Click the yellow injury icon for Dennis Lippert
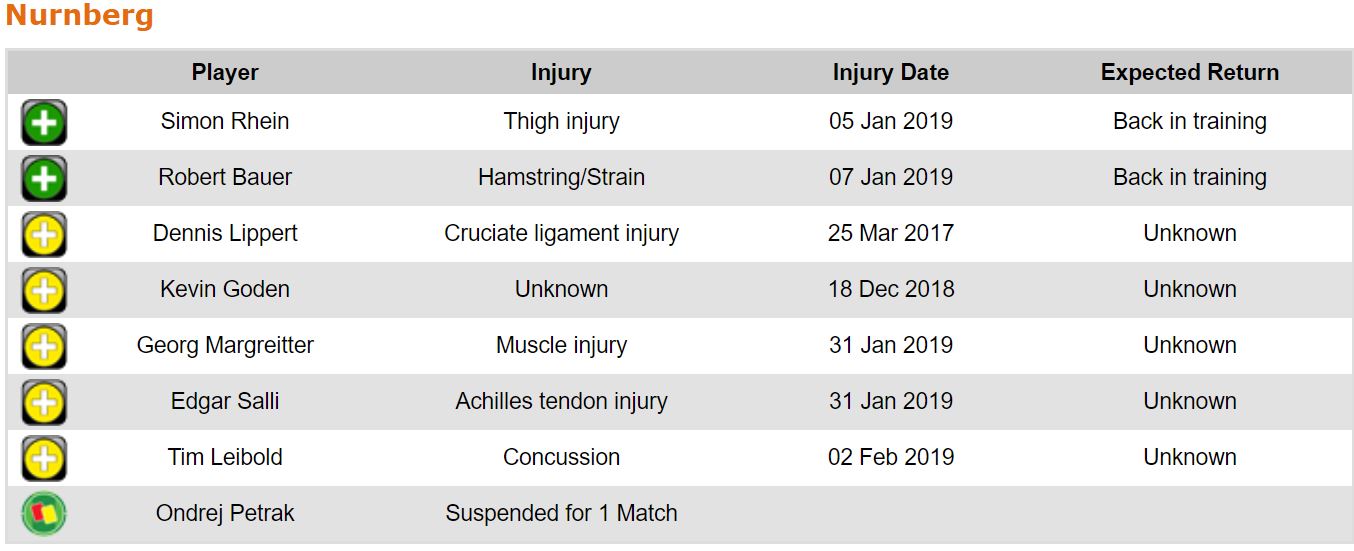Viewport: 1354px width, 551px height. coord(44,235)
